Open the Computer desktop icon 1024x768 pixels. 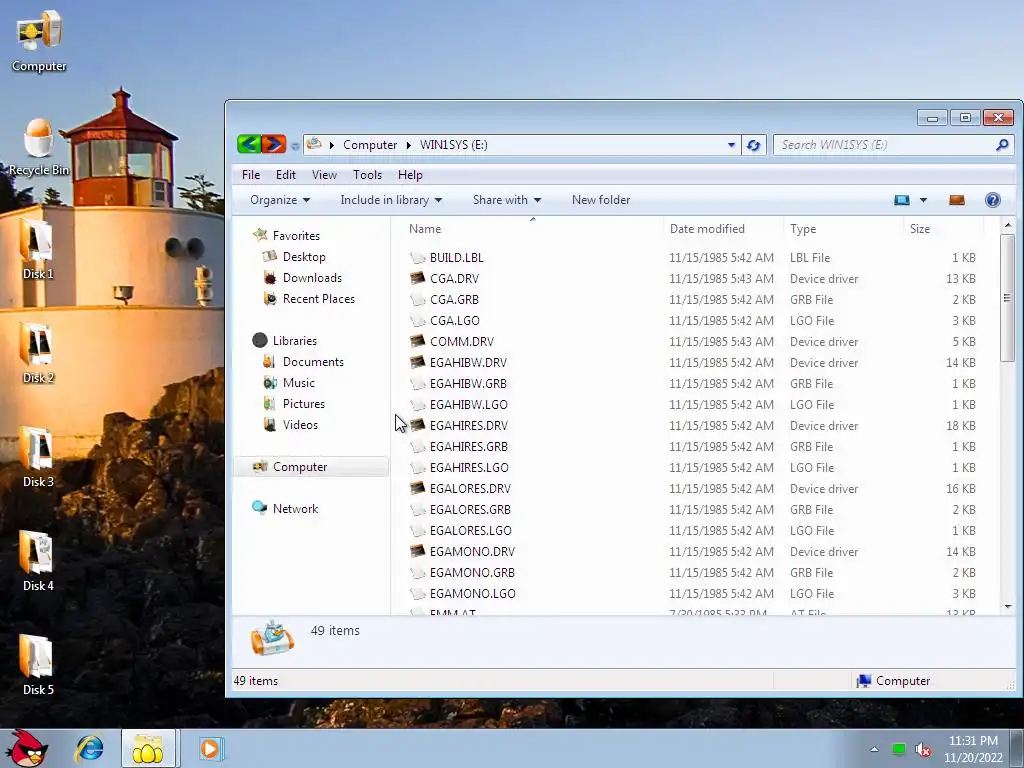click(x=39, y=40)
